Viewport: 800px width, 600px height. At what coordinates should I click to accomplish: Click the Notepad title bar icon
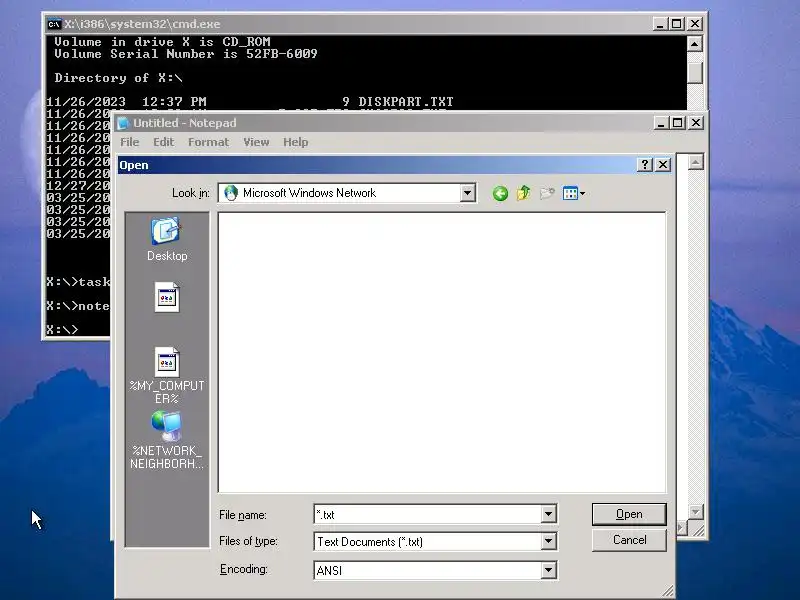(123, 123)
